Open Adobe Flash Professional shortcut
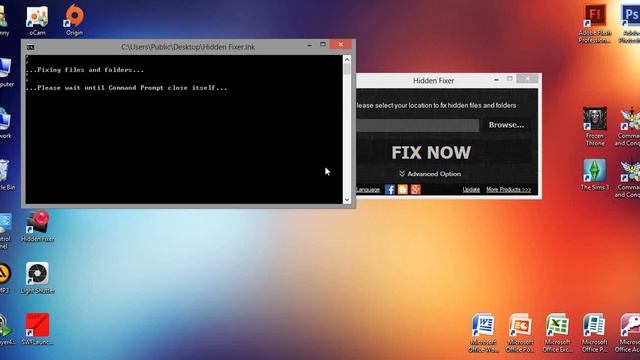Screen dimensions: 640x360 tap(595, 16)
